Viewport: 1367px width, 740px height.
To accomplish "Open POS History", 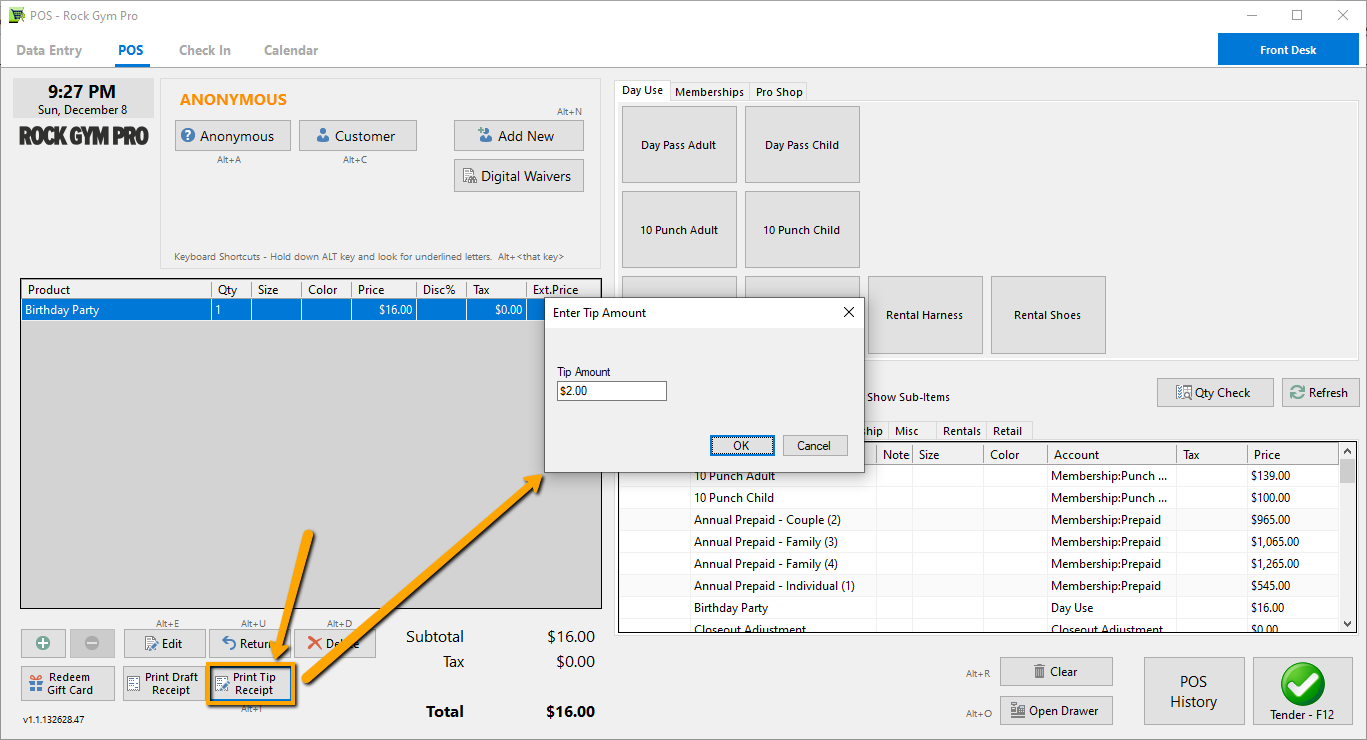I will (x=1194, y=691).
